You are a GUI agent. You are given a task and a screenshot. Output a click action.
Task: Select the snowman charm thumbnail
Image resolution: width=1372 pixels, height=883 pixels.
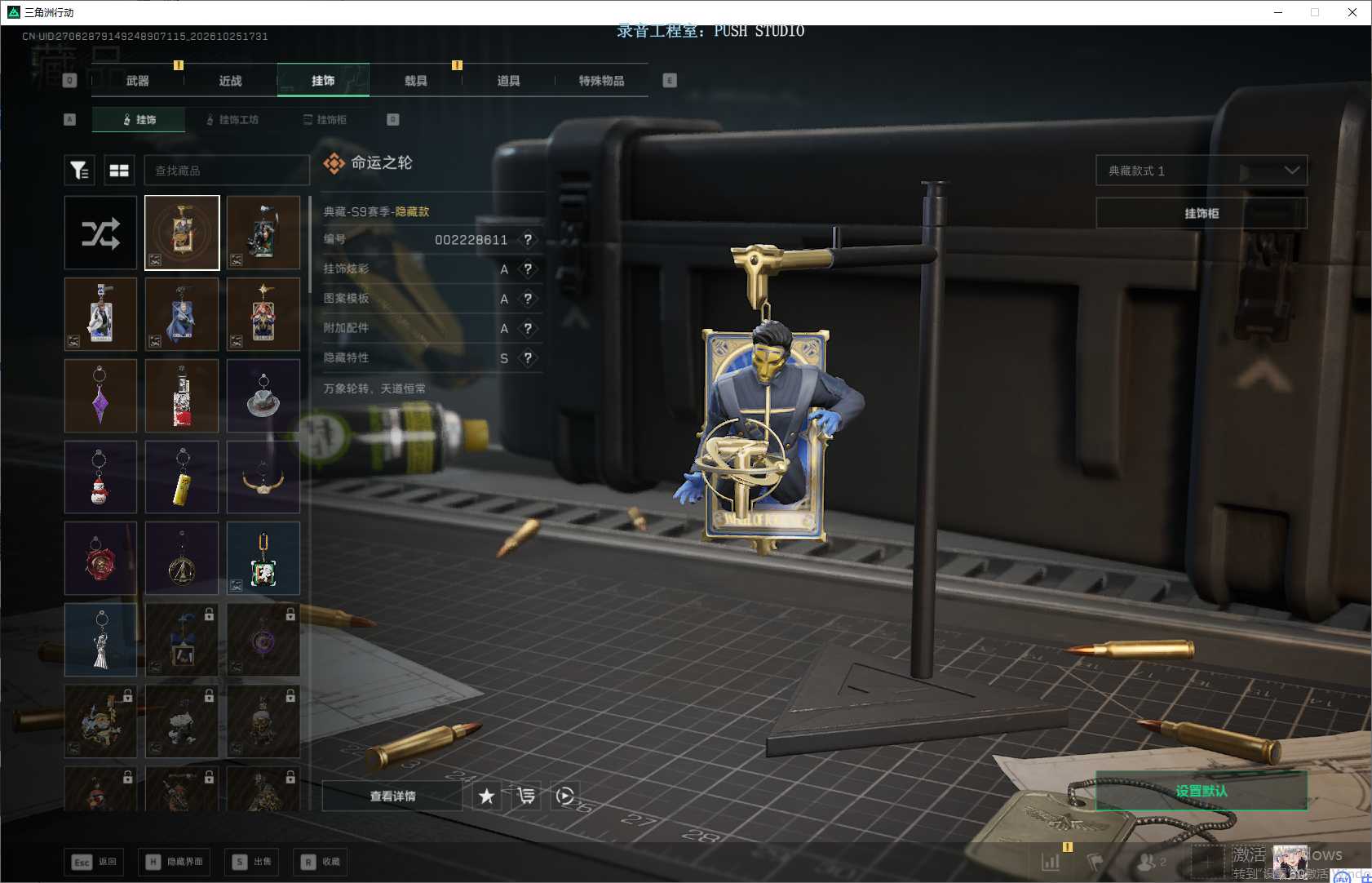point(100,477)
